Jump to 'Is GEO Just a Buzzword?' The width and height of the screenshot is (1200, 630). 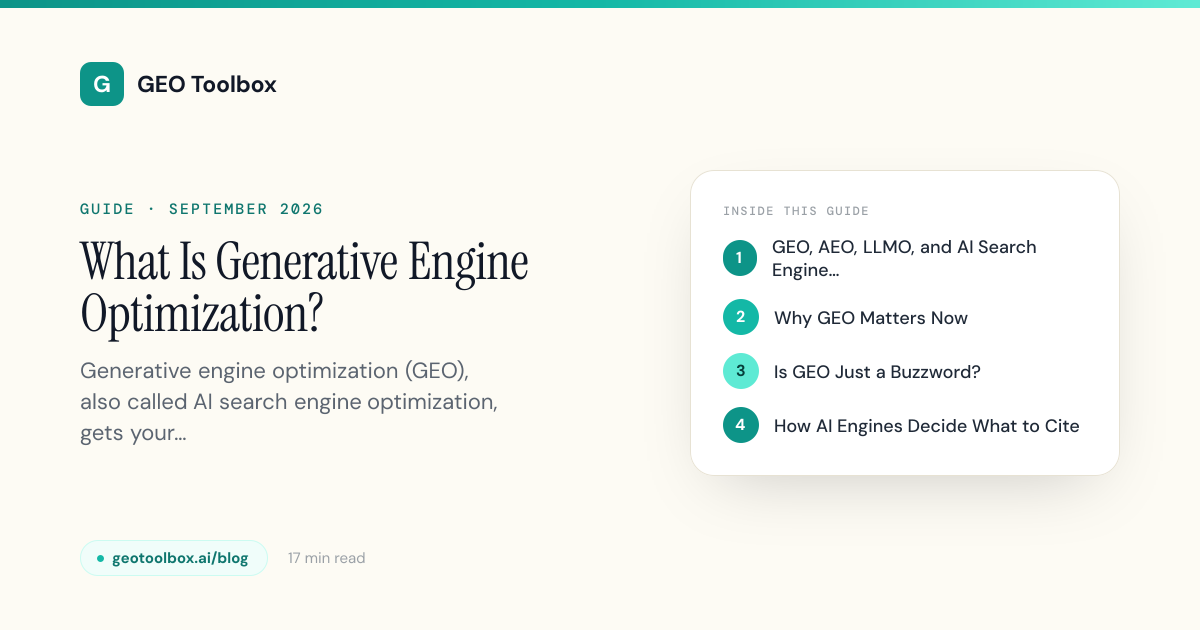(877, 372)
